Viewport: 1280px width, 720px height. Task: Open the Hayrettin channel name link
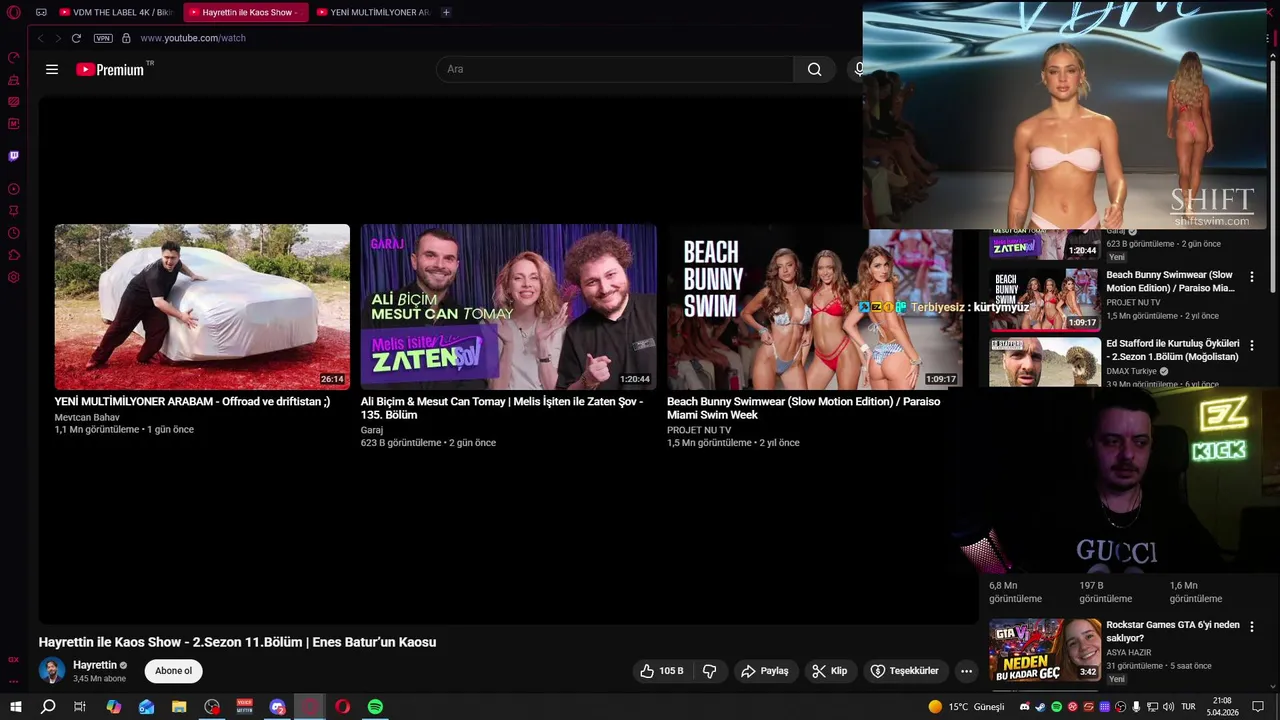point(95,665)
